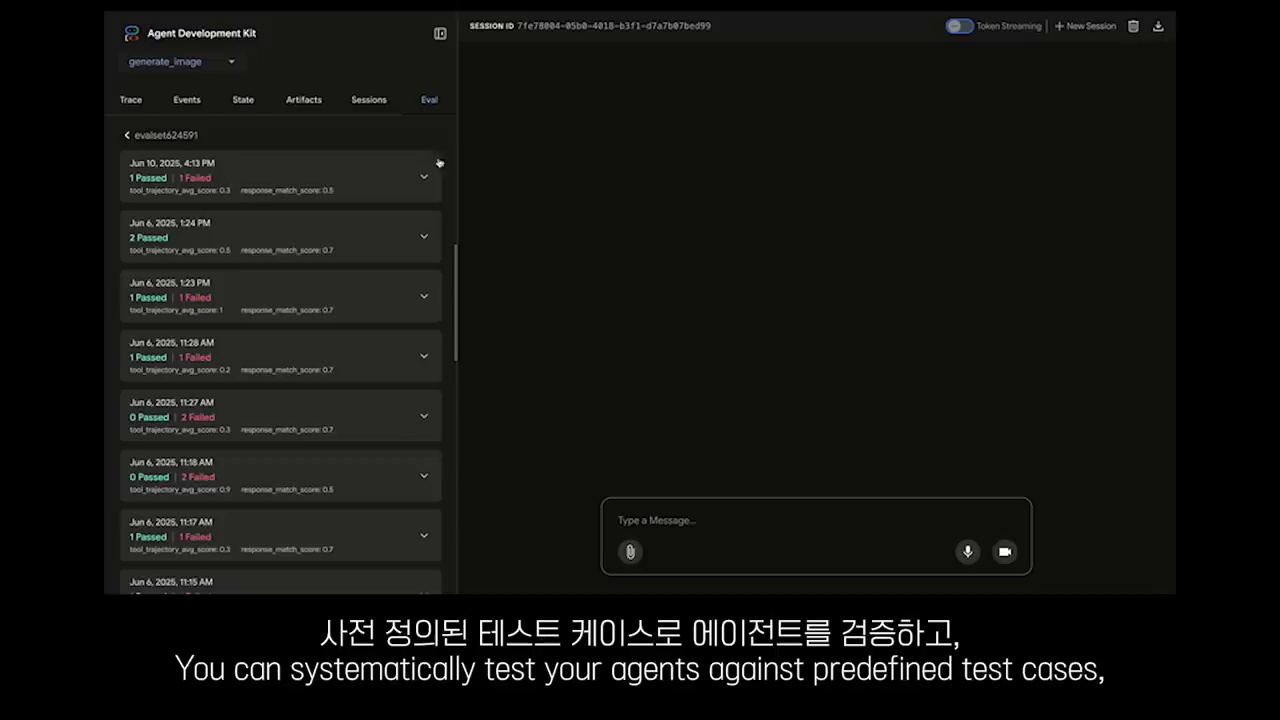
Task: Click the "Jun 6, 2025, 11:15 AM" timestamp
Action: click(171, 582)
